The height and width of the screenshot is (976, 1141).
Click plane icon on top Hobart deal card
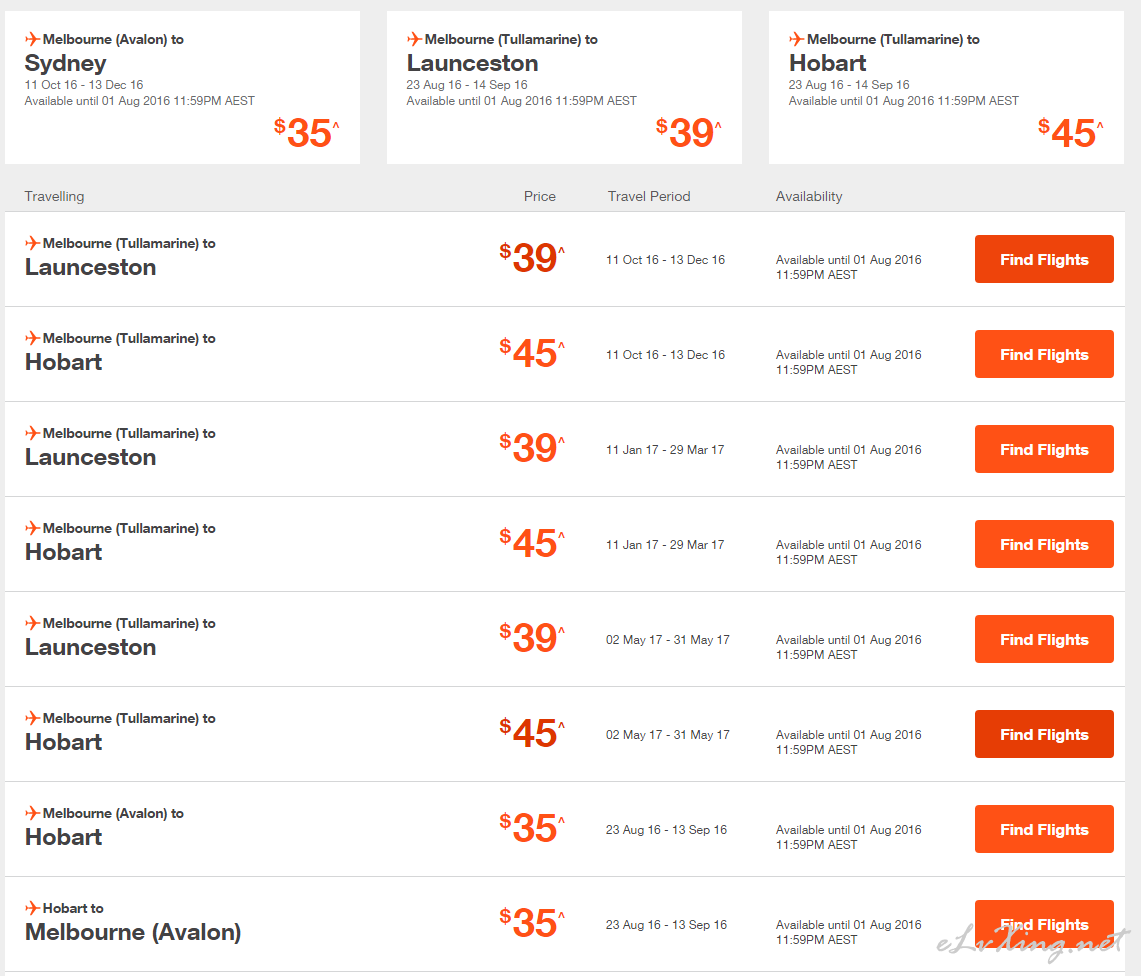coord(796,39)
